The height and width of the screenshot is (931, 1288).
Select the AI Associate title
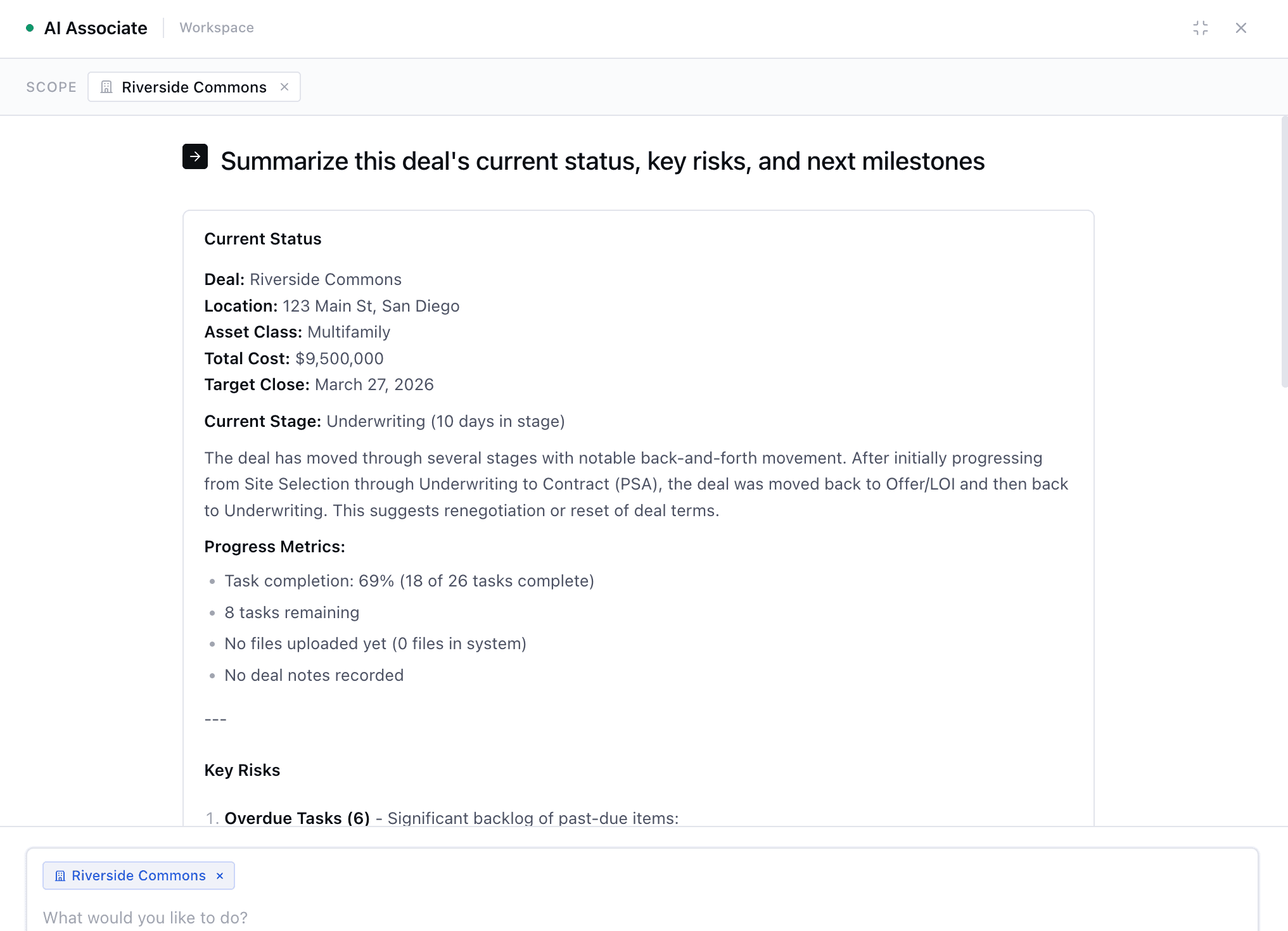[96, 28]
